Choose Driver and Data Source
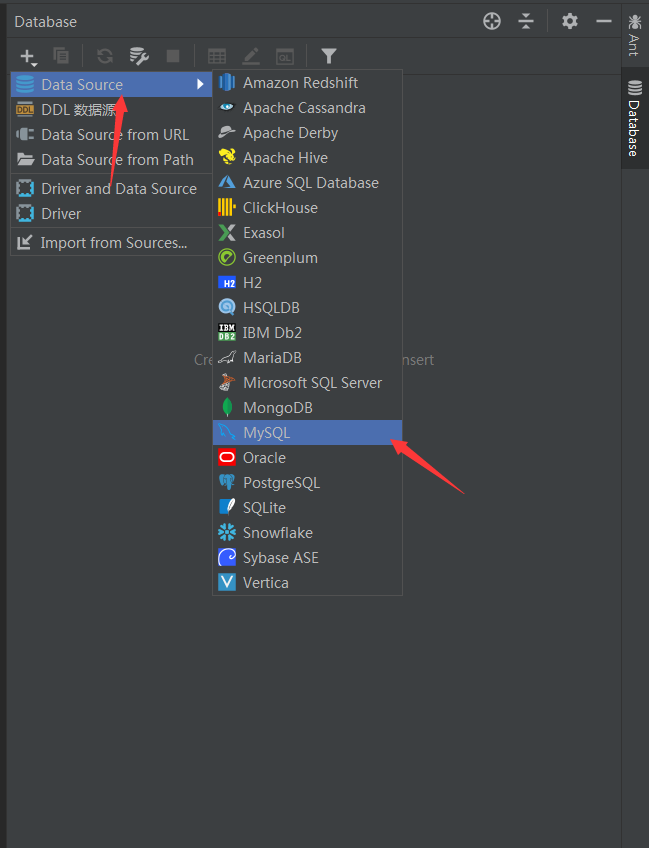 point(111,189)
